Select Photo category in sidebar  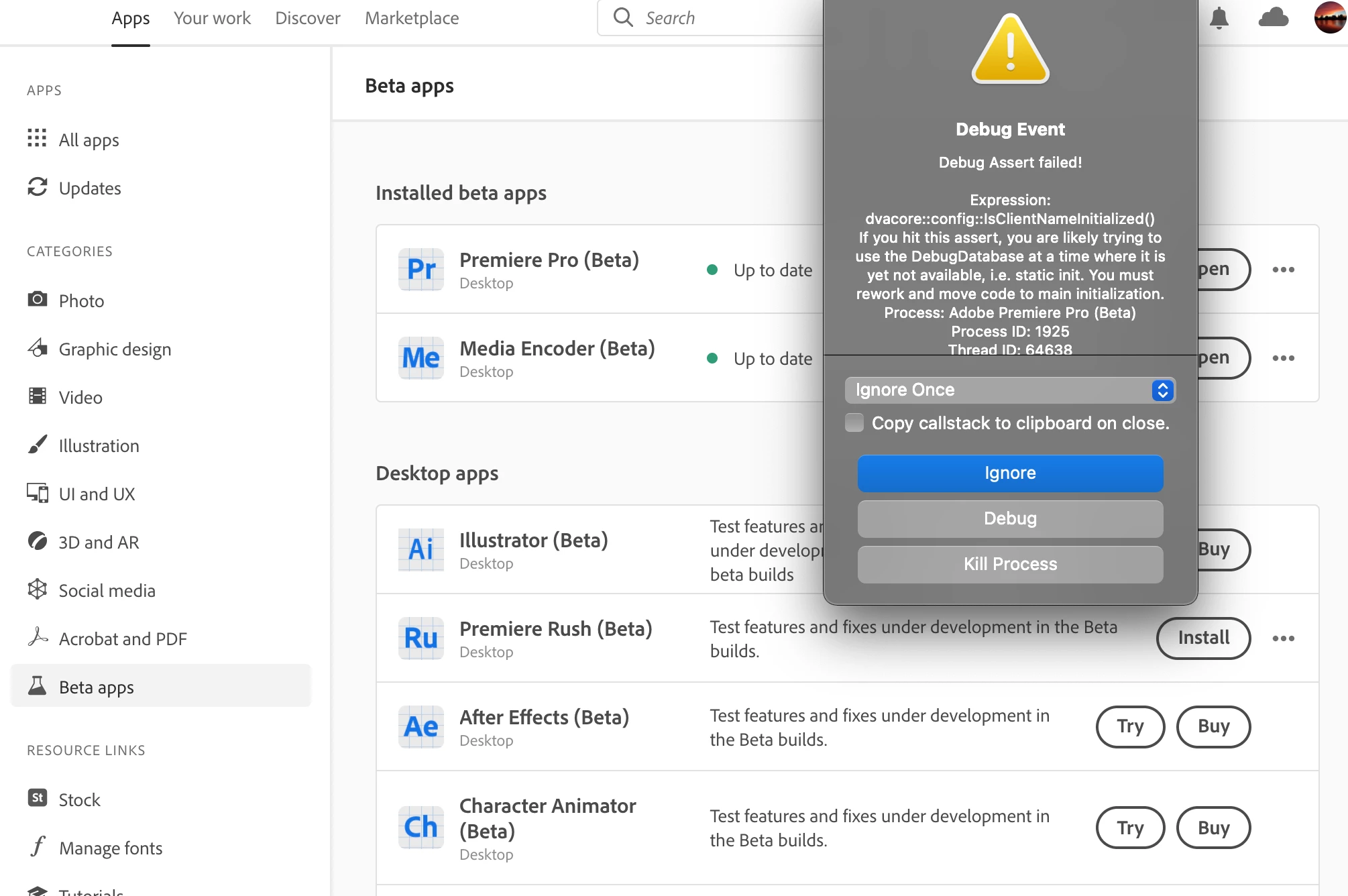pyautogui.click(x=81, y=300)
